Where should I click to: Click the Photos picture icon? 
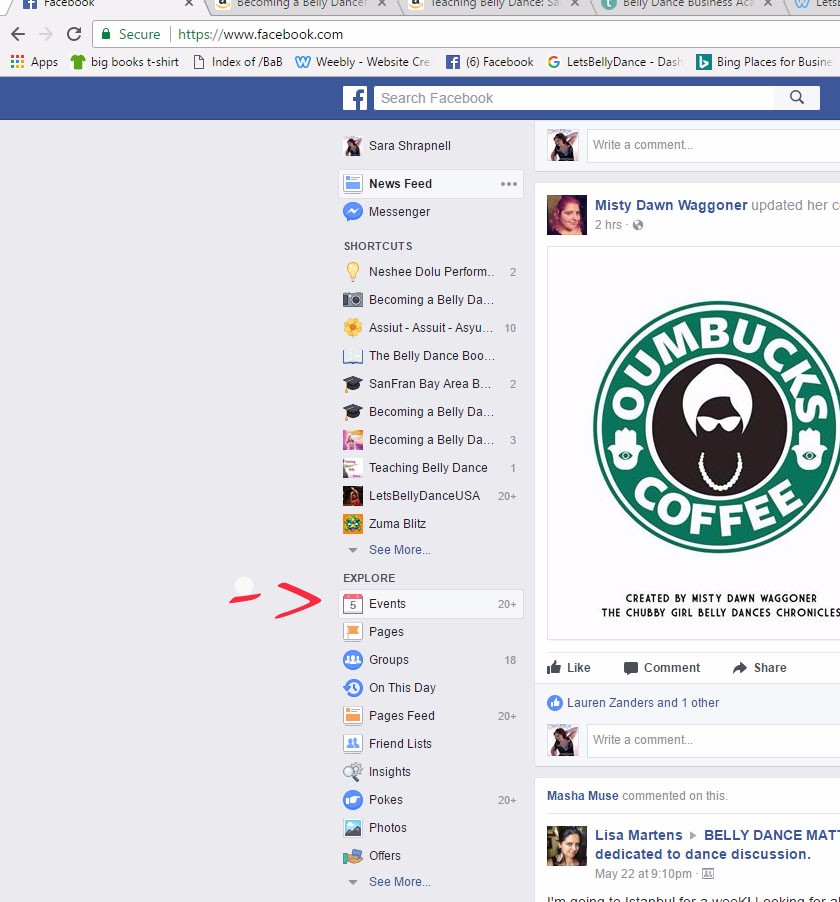(353, 828)
